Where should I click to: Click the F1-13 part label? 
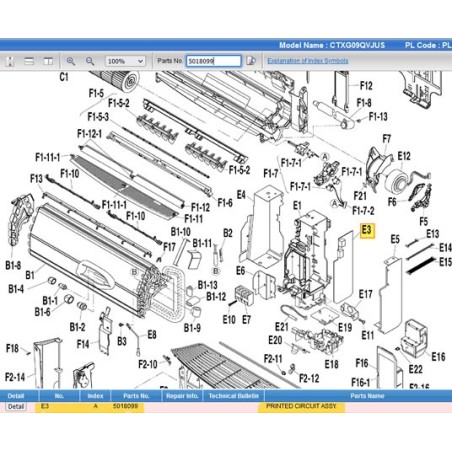(378, 117)
